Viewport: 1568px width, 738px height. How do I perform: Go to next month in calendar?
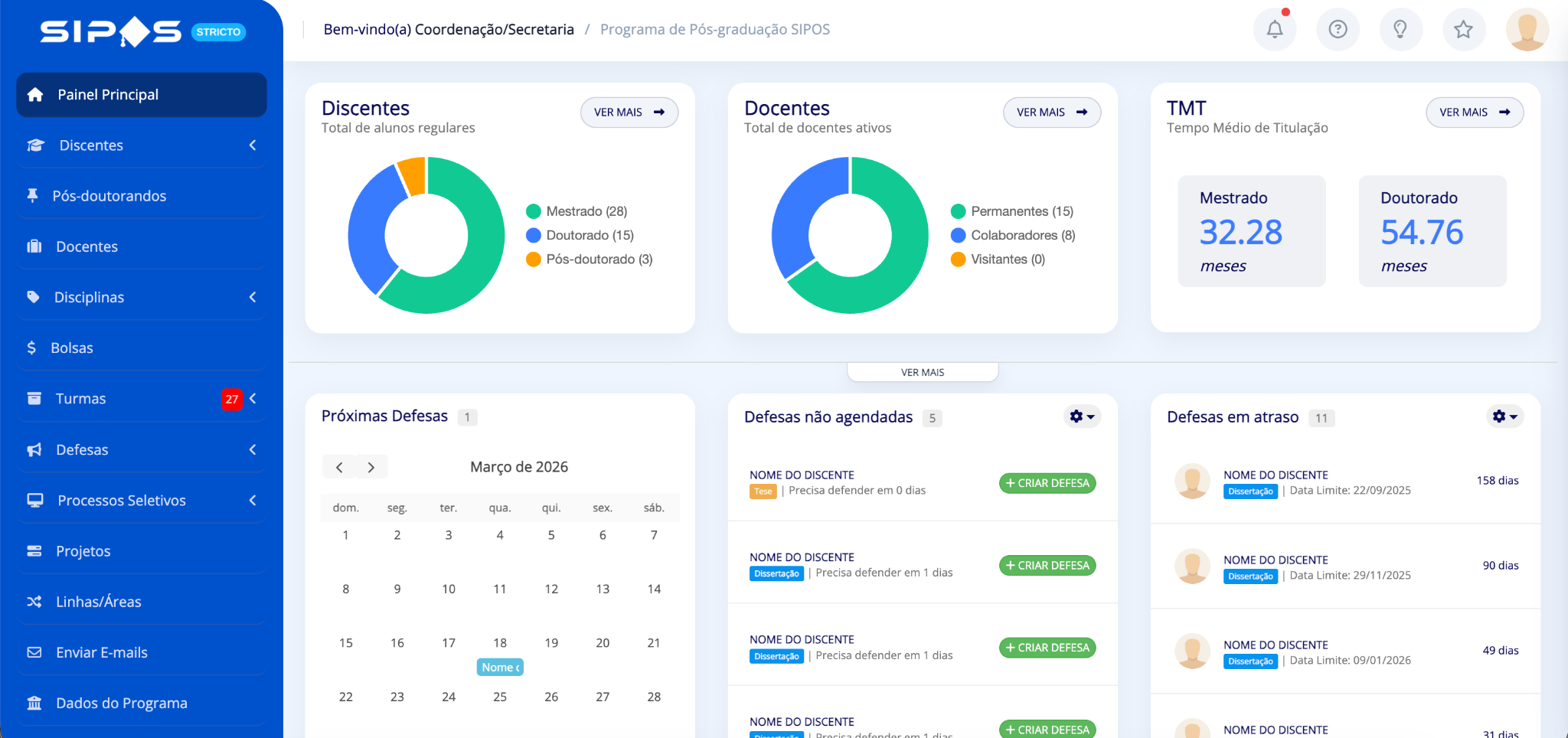pos(371,467)
